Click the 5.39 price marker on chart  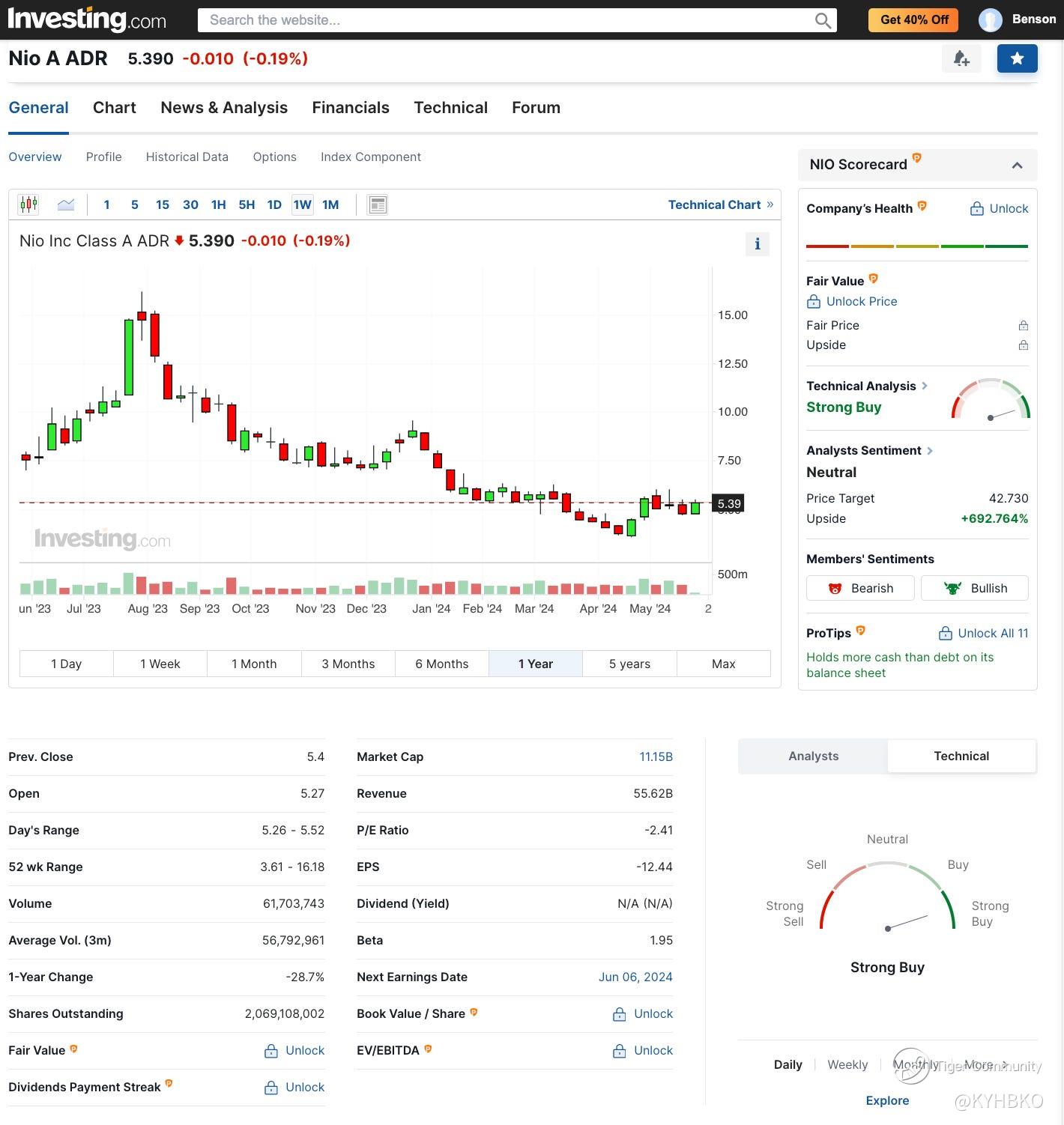728,503
